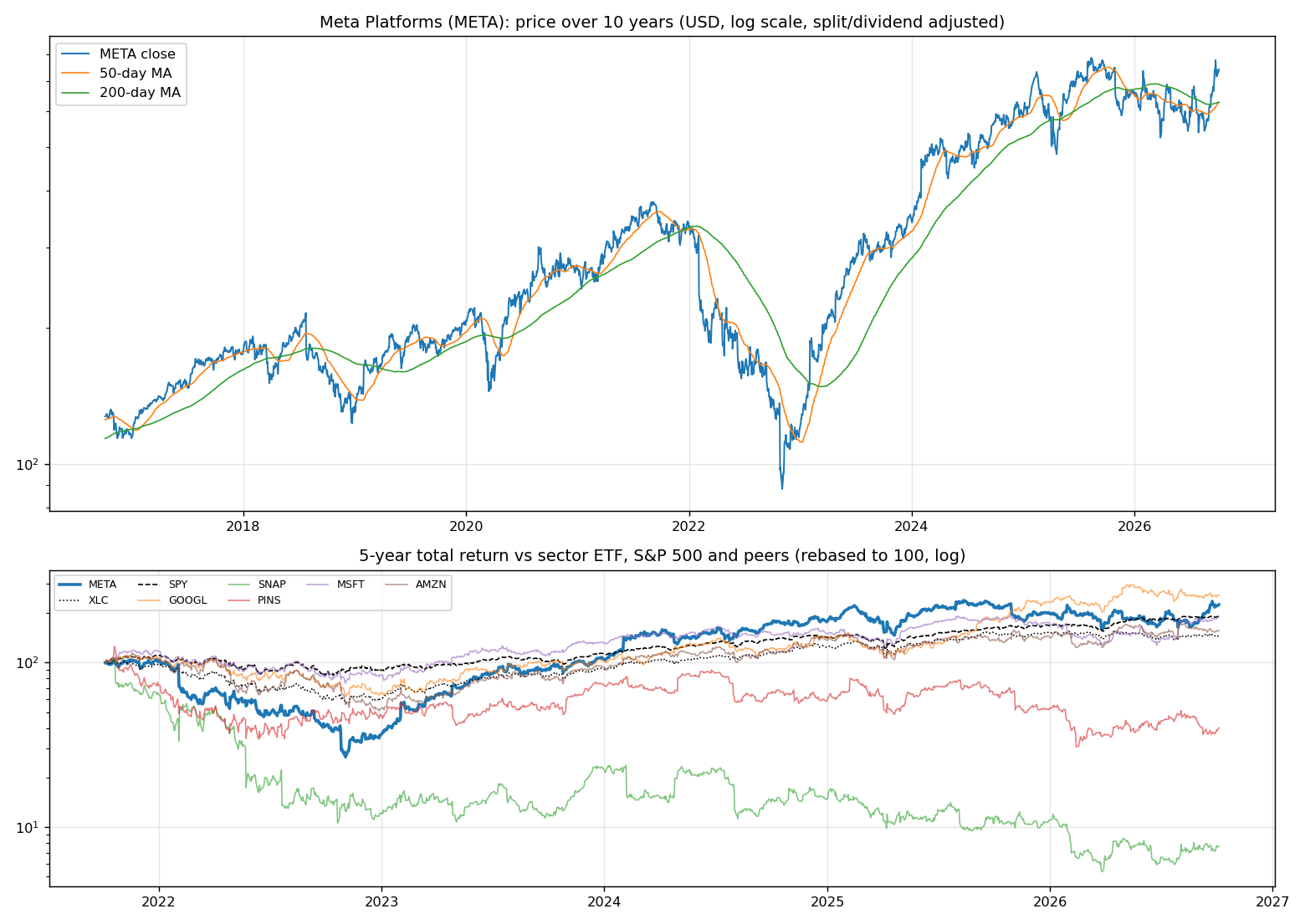Click the 10¹ y-axis label on bottom chart

pyautogui.click(x=29, y=827)
